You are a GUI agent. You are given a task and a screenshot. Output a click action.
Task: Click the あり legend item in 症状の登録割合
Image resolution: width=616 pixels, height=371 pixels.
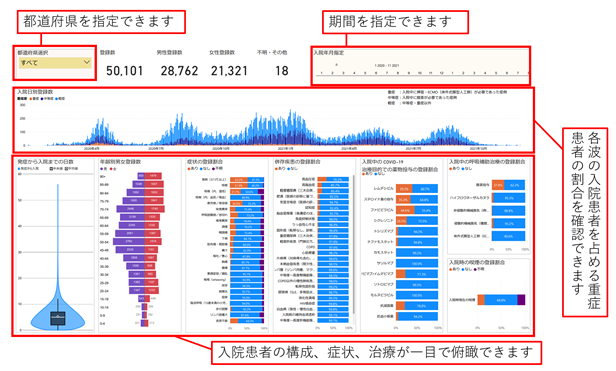(193, 168)
